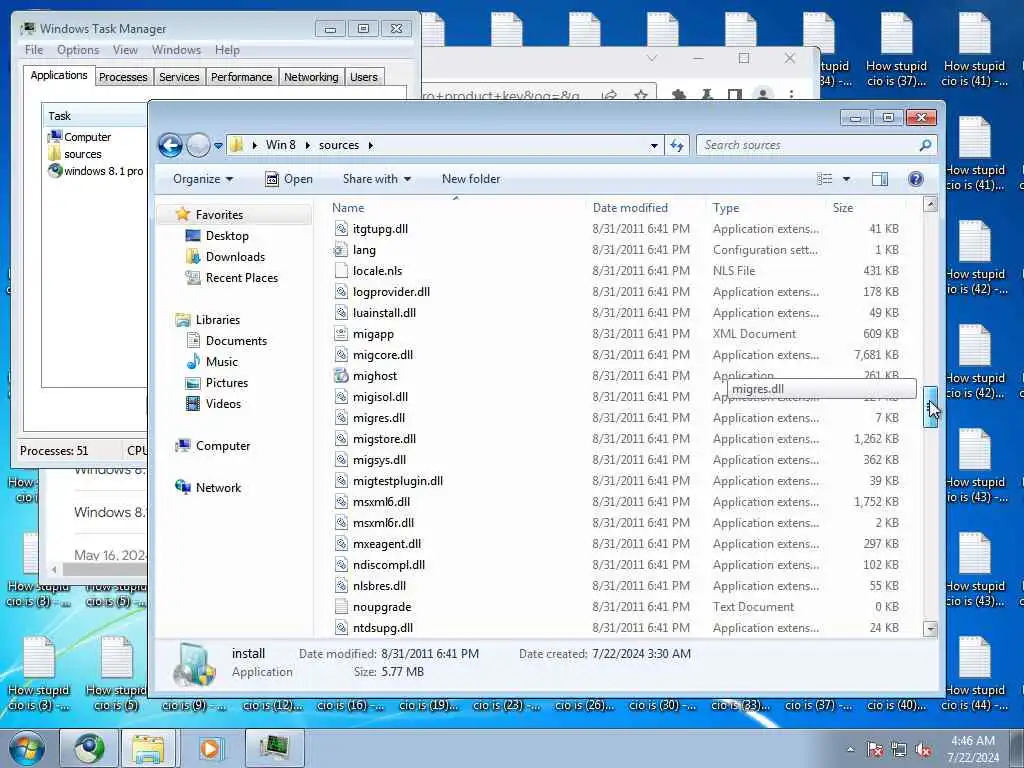The height and width of the screenshot is (768, 1024).
Task: Click the muted volume tray icon
Action: pos(923,750)
